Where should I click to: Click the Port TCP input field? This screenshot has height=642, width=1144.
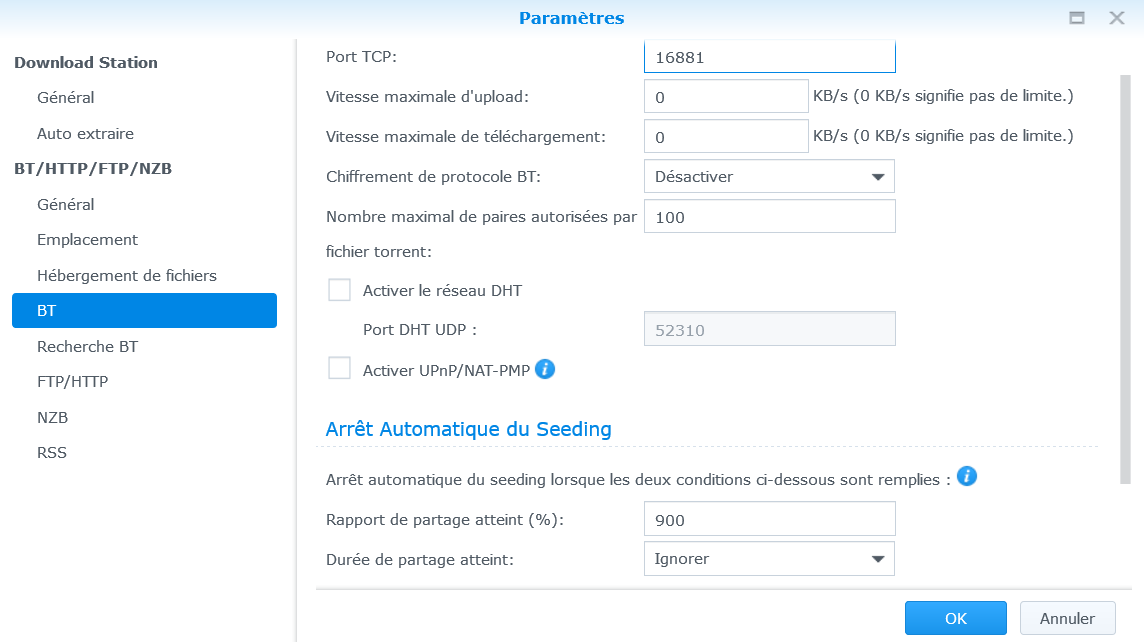click(769, 57)
